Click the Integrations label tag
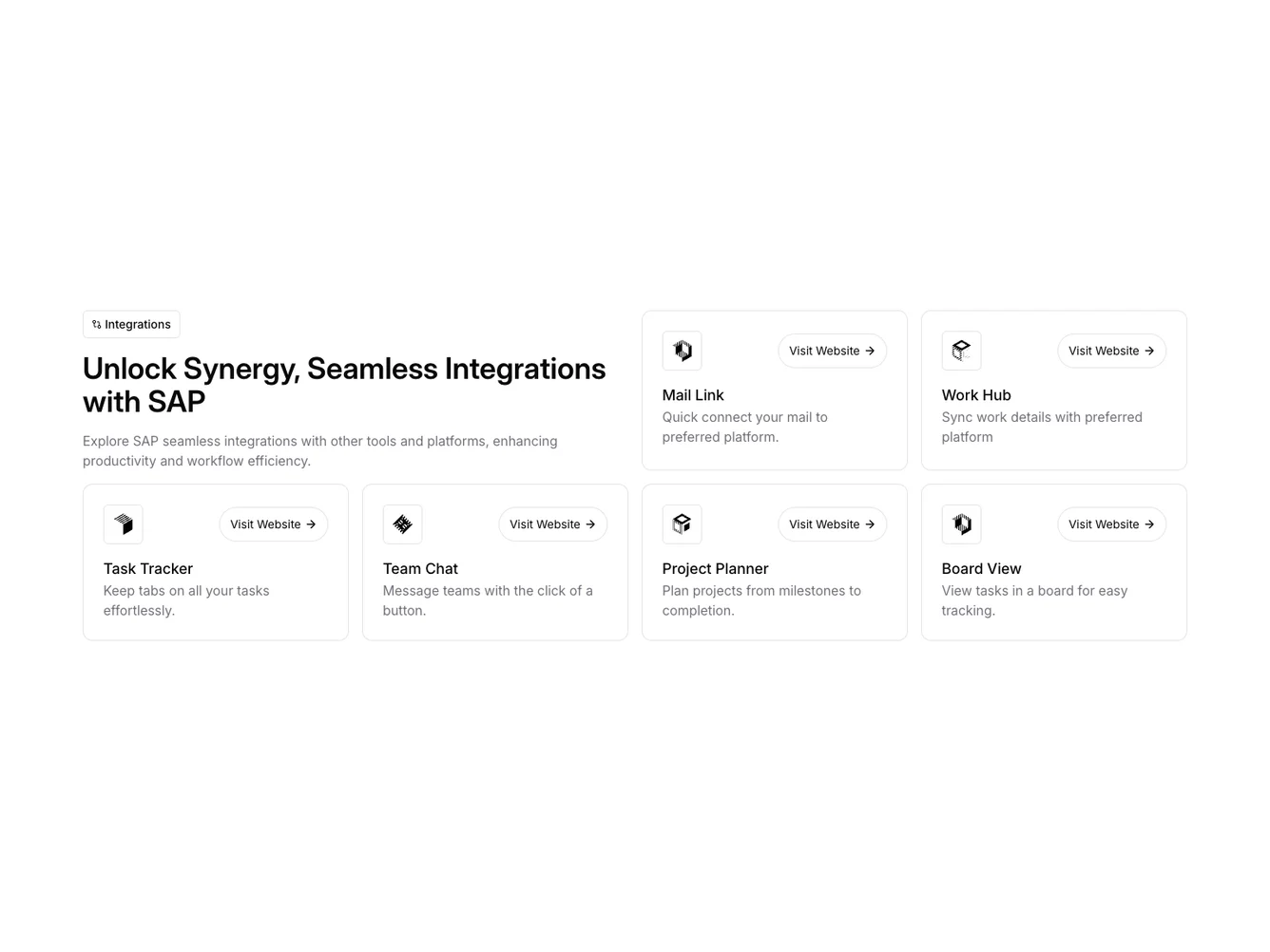The image size is (1270, 952). (137, 325)
